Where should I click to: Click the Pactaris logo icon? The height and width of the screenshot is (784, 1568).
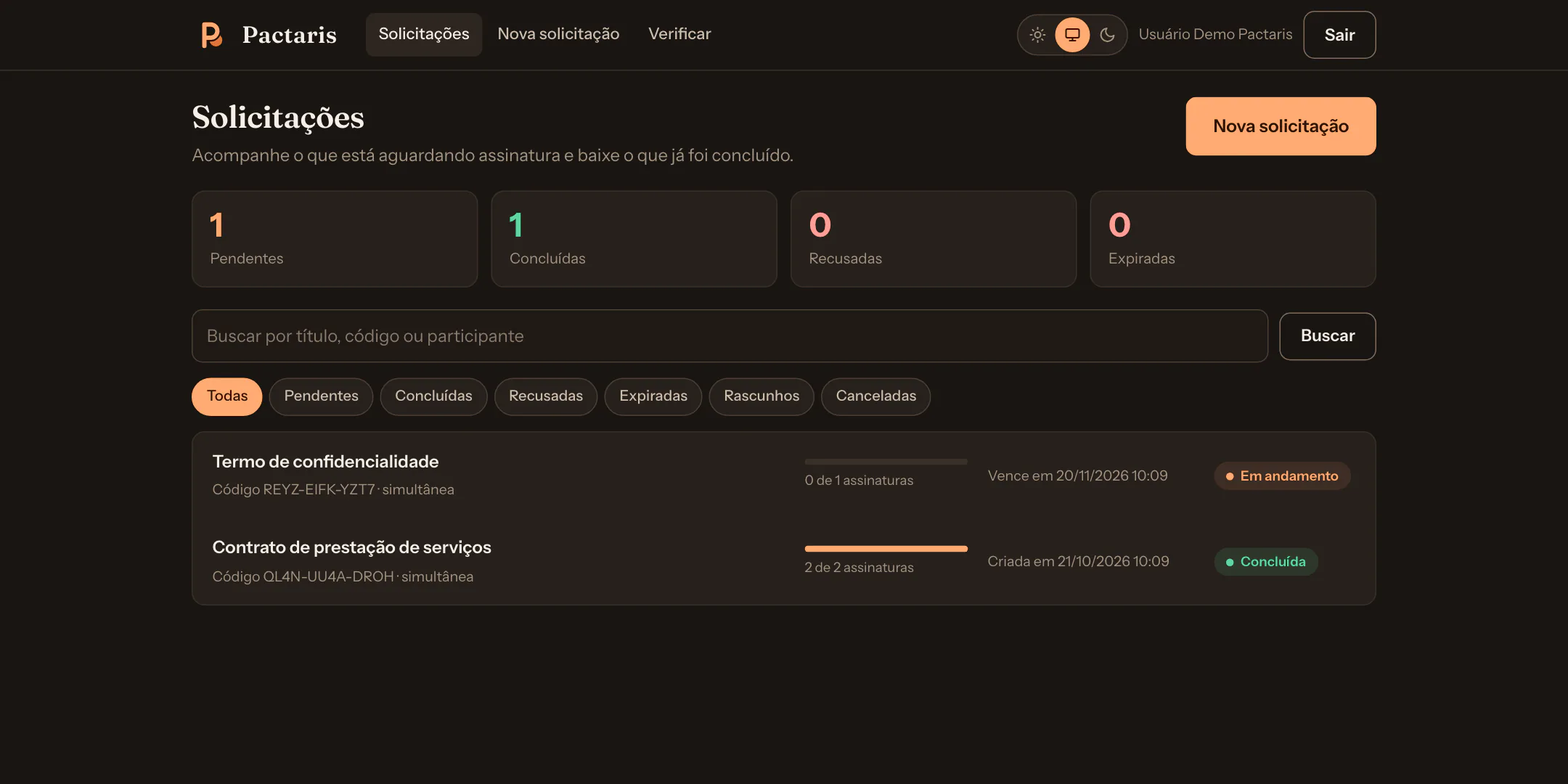211,35
